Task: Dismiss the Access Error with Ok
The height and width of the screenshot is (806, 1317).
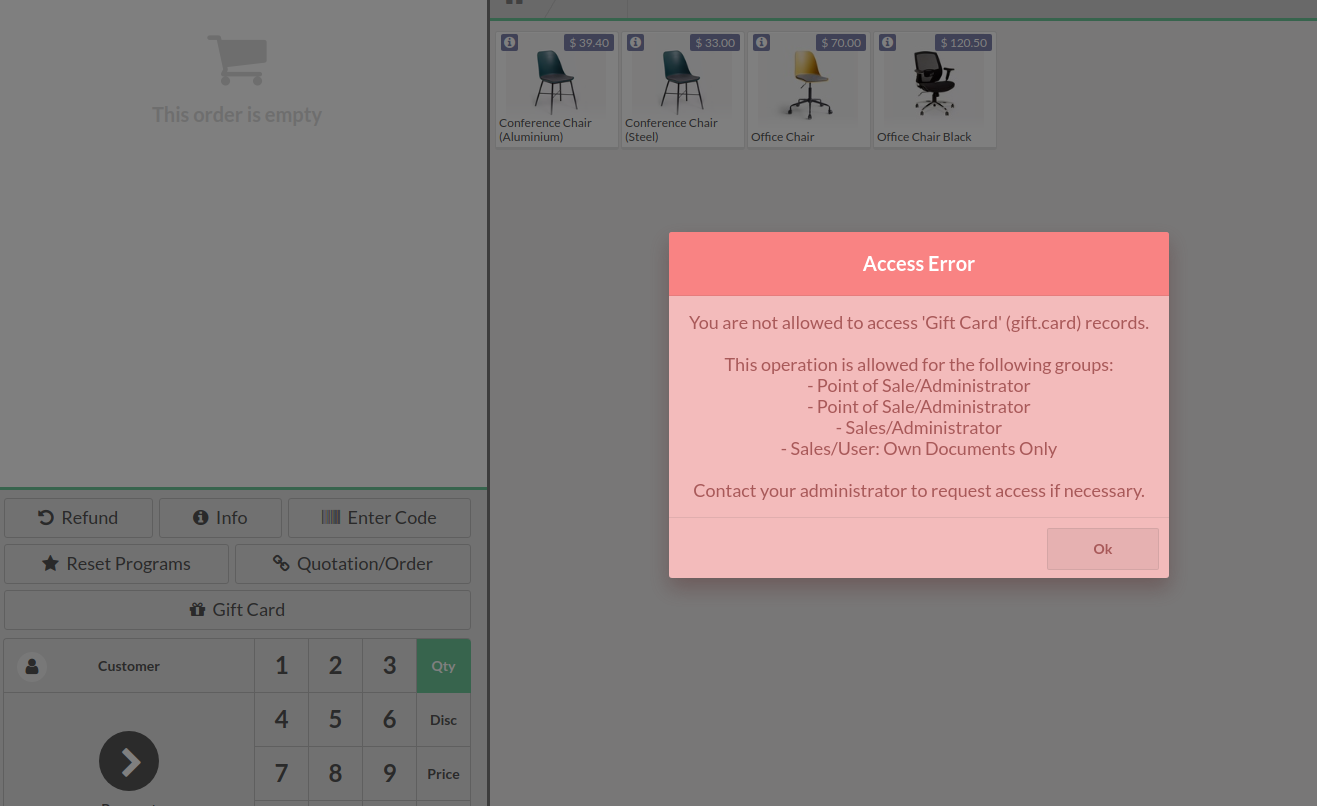Action: tap(1102, 549)
